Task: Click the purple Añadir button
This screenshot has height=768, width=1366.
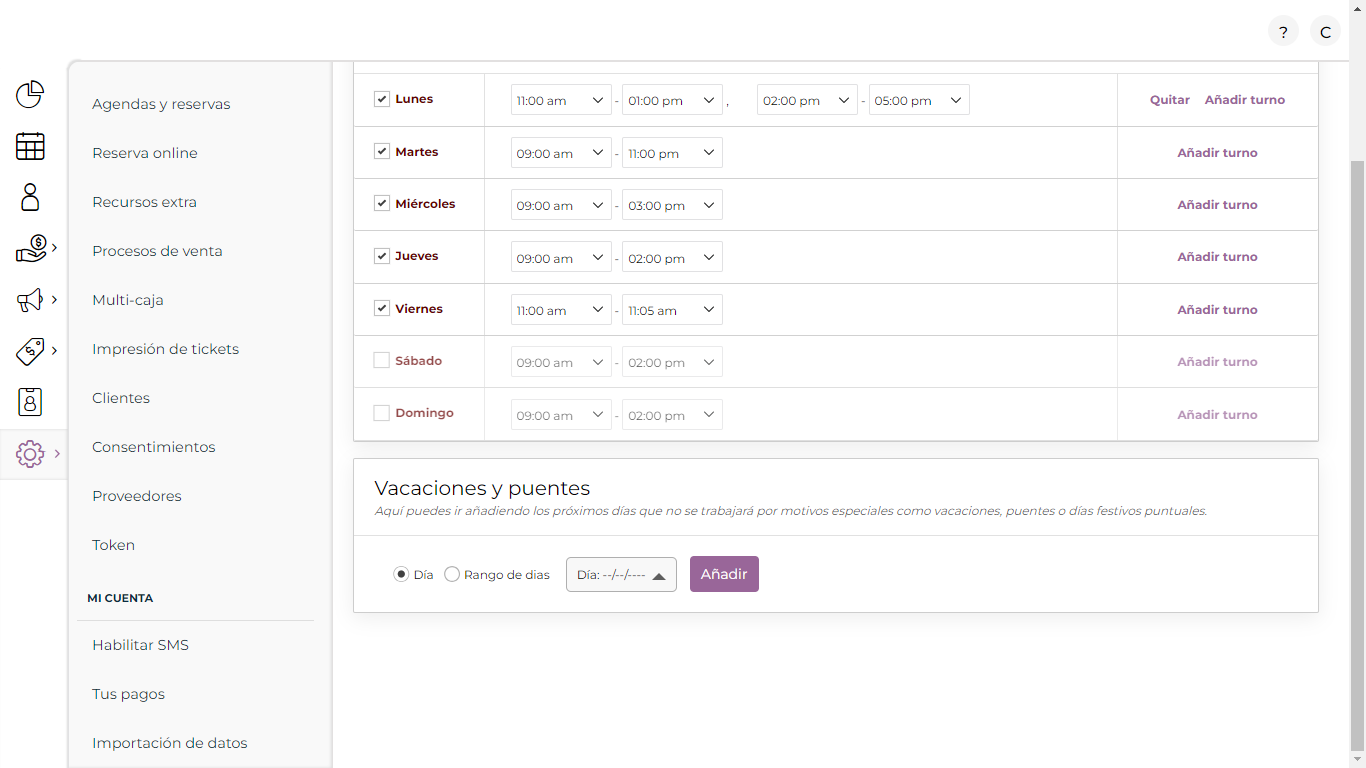Action: click(724, 574)
